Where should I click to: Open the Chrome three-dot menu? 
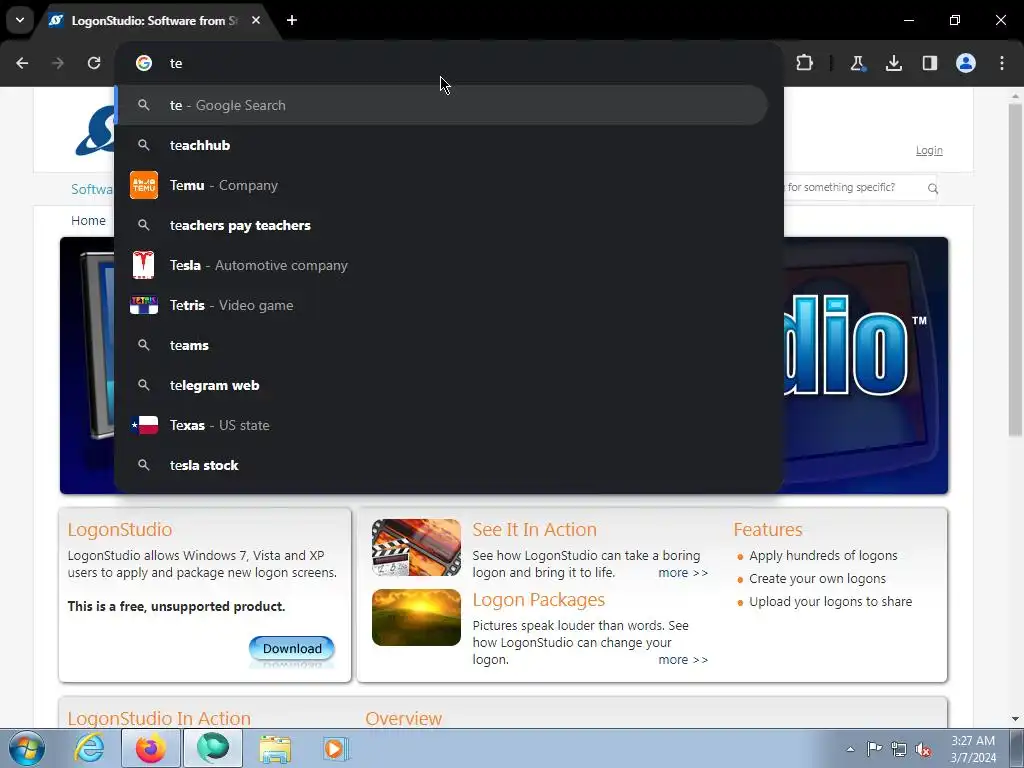1002,63
